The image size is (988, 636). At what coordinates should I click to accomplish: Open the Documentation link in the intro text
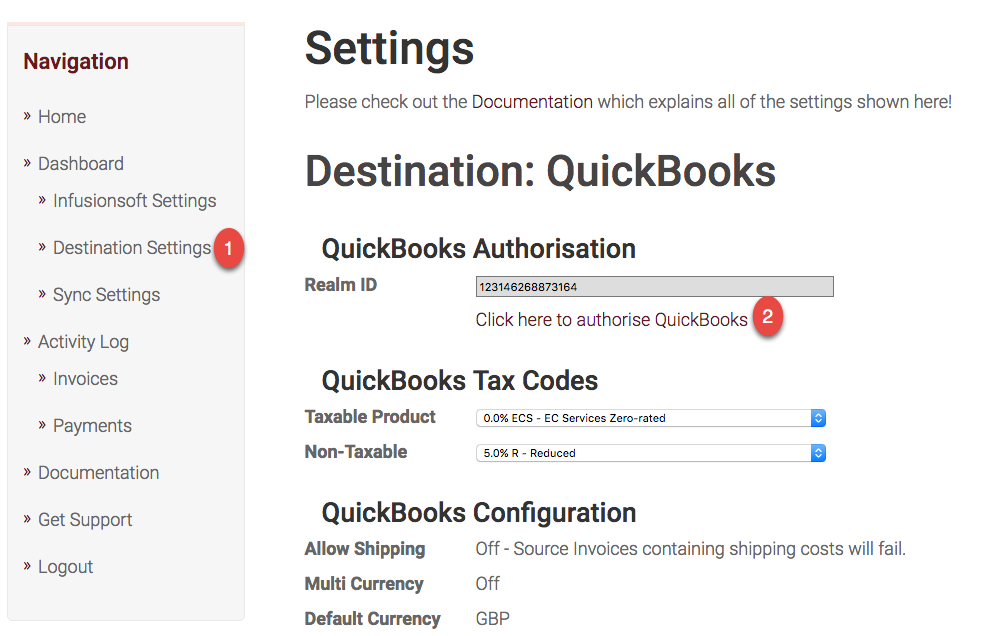[532, 101]
